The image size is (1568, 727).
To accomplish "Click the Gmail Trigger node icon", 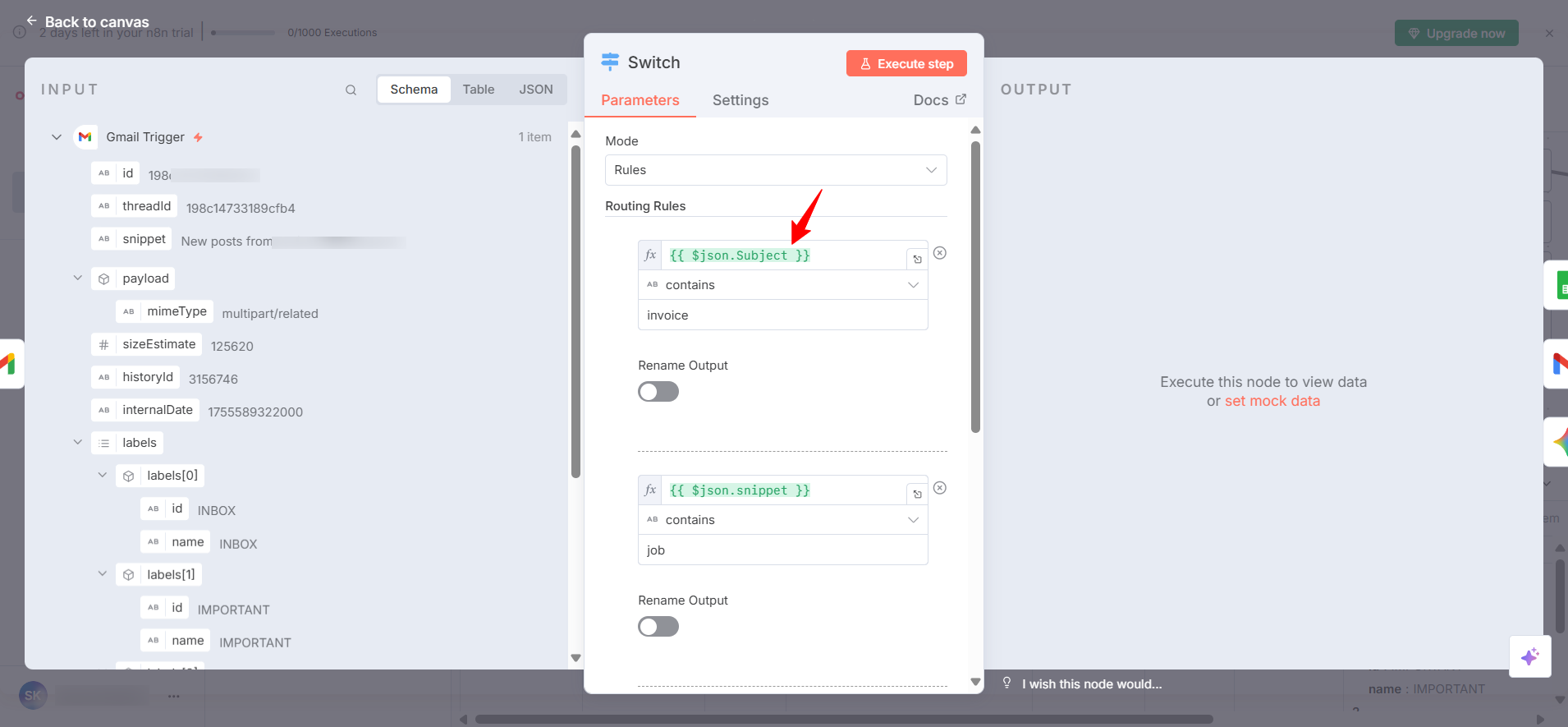I will [85, 137].
